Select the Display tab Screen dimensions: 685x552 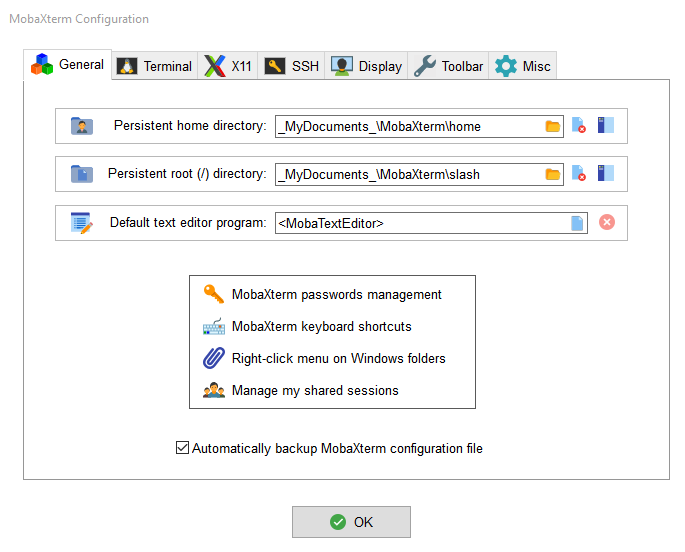(367, 66)
